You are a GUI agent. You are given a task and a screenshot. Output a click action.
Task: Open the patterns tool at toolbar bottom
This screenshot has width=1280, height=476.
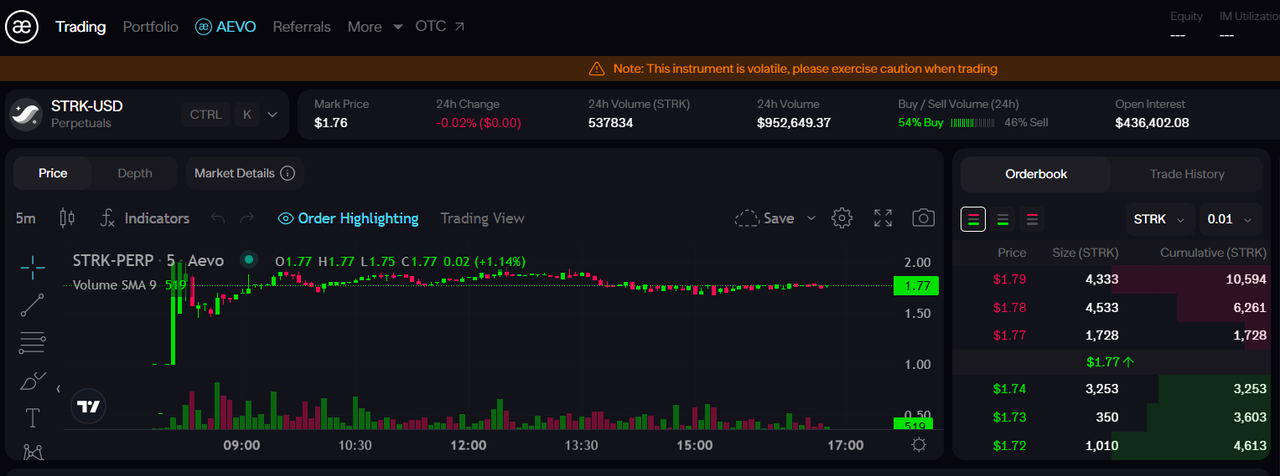click(x=32, y=453)
